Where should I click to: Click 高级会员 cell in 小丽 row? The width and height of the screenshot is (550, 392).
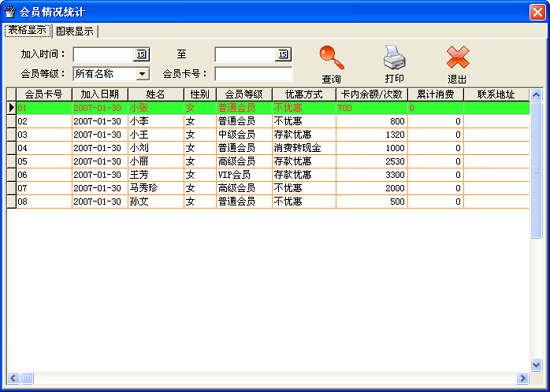click(x=244, y=161)
